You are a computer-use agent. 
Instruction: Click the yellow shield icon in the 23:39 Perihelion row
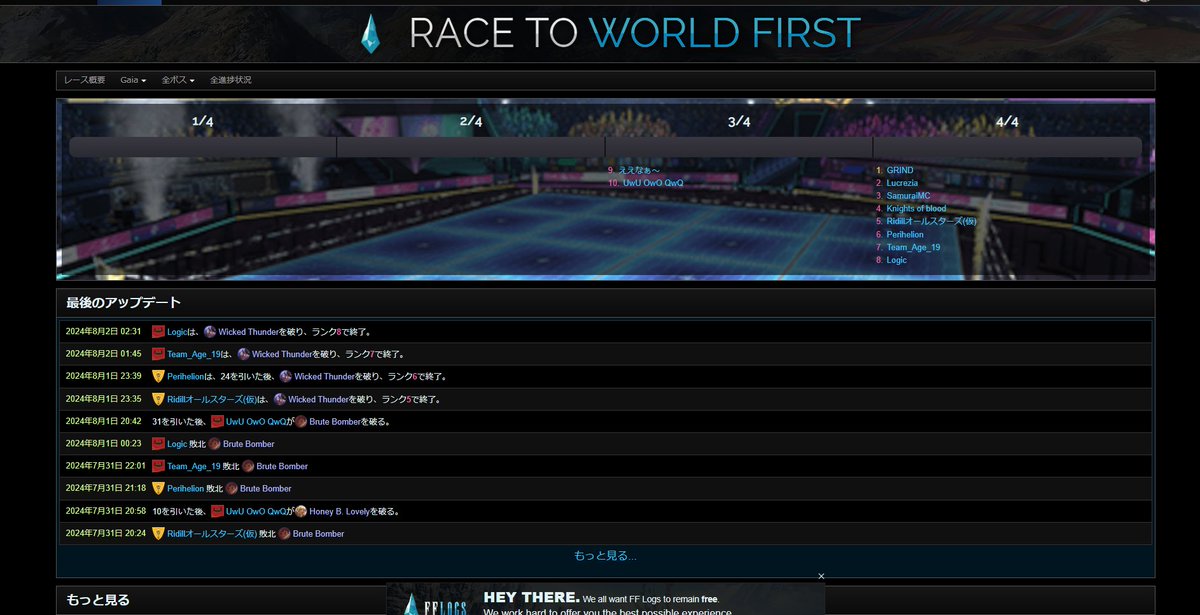(158, 376)
